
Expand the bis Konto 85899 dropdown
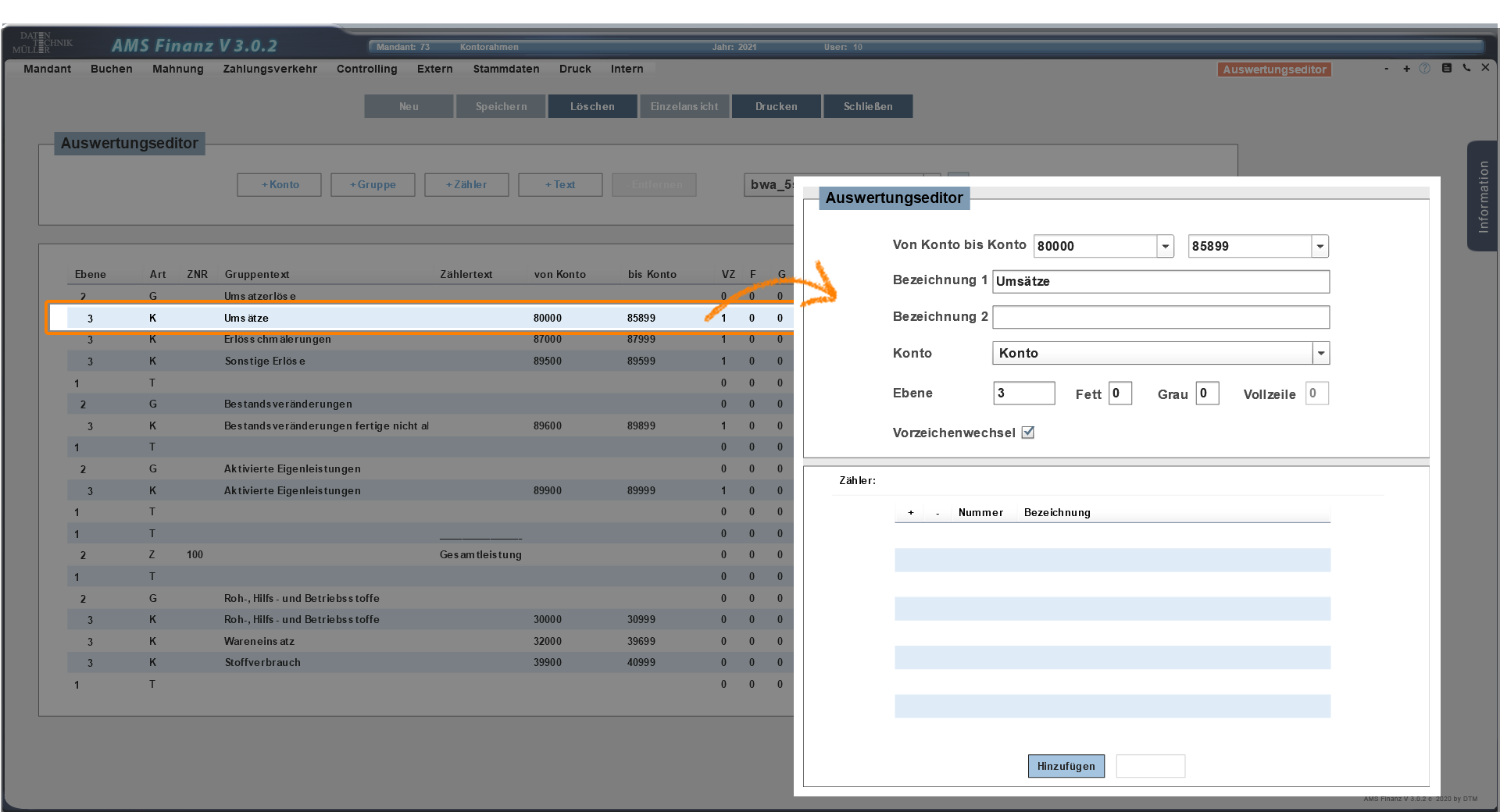point(1320,246)
